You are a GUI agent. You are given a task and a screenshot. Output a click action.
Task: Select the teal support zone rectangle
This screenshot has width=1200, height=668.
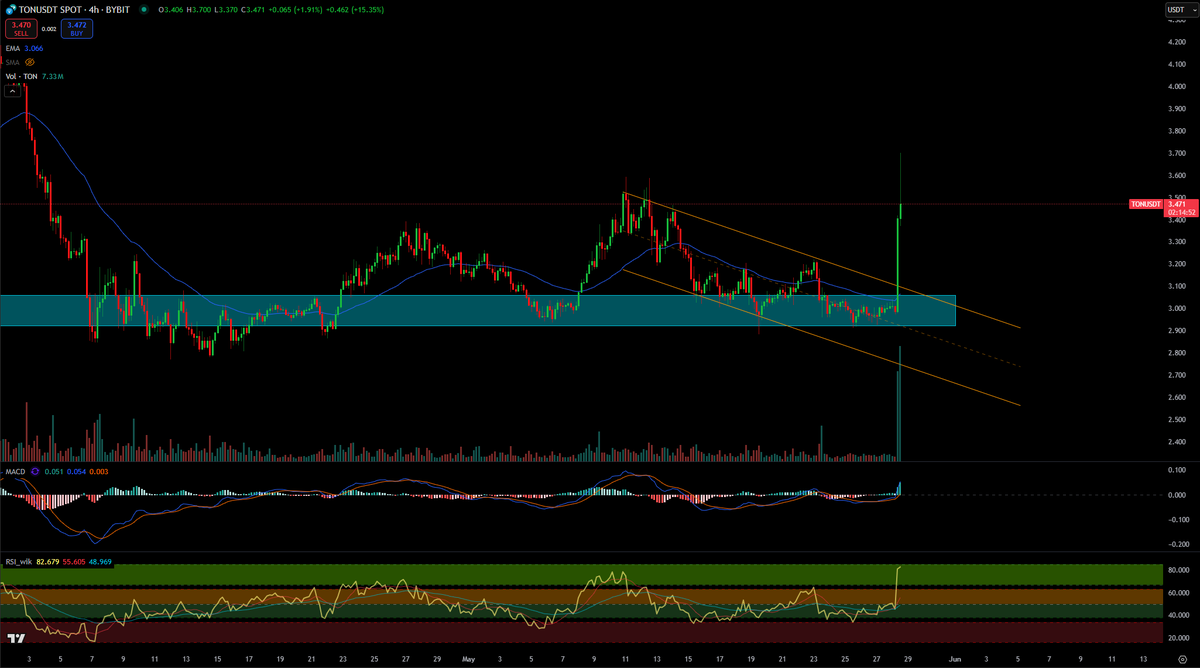(478, 310)
